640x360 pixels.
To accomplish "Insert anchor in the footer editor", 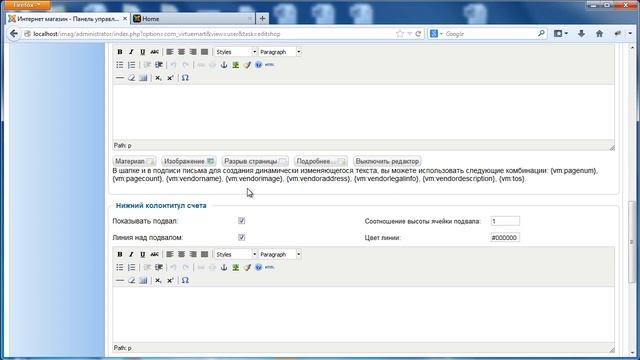I will coord(224,267).
